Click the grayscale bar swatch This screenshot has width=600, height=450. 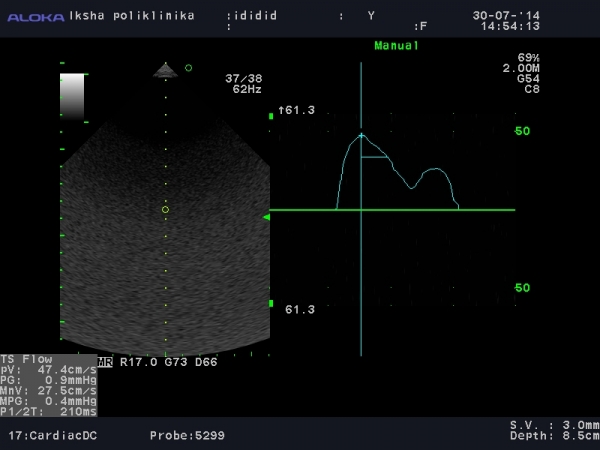[x=73, y=96]
